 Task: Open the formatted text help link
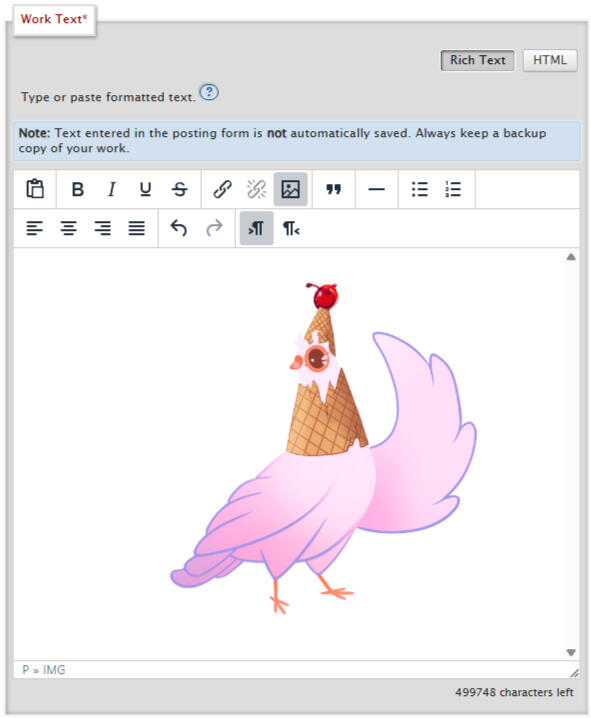[209, 92]
